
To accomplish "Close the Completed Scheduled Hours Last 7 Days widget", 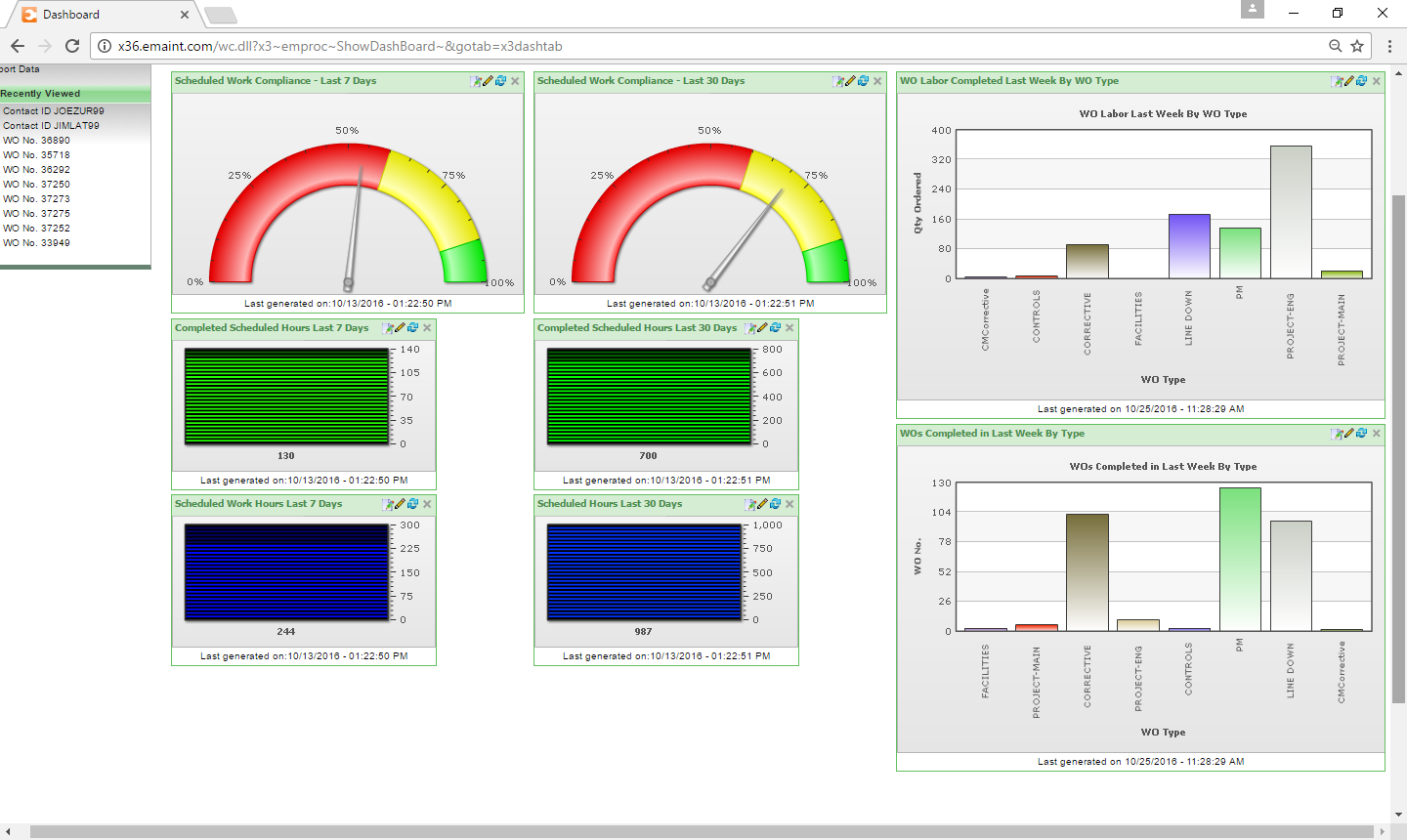I will click(427, 328).
